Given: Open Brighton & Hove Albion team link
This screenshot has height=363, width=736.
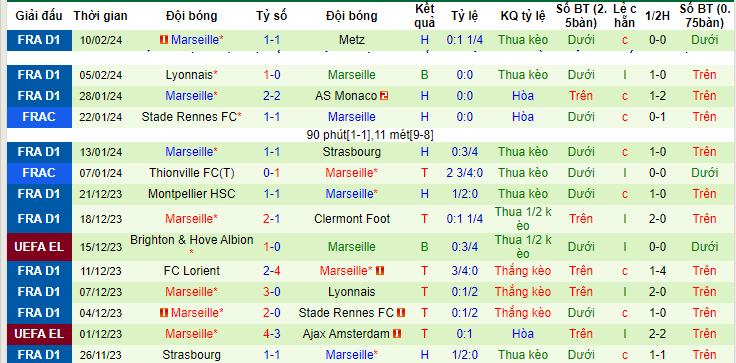Looking at the screenshot, I should tap(192, 240).
